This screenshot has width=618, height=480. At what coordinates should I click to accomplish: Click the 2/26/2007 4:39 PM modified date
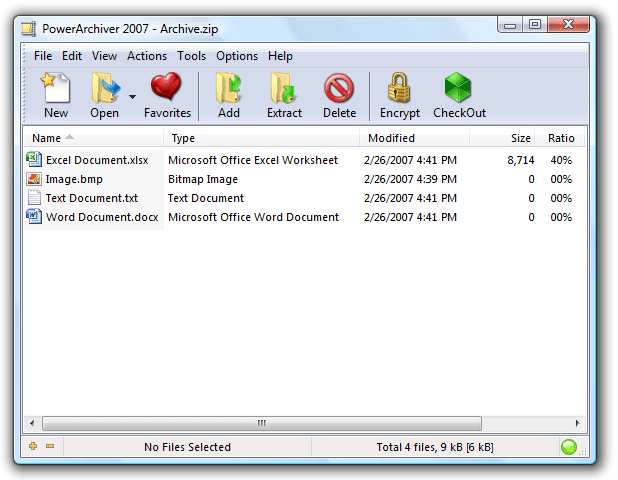coord(410,179)
